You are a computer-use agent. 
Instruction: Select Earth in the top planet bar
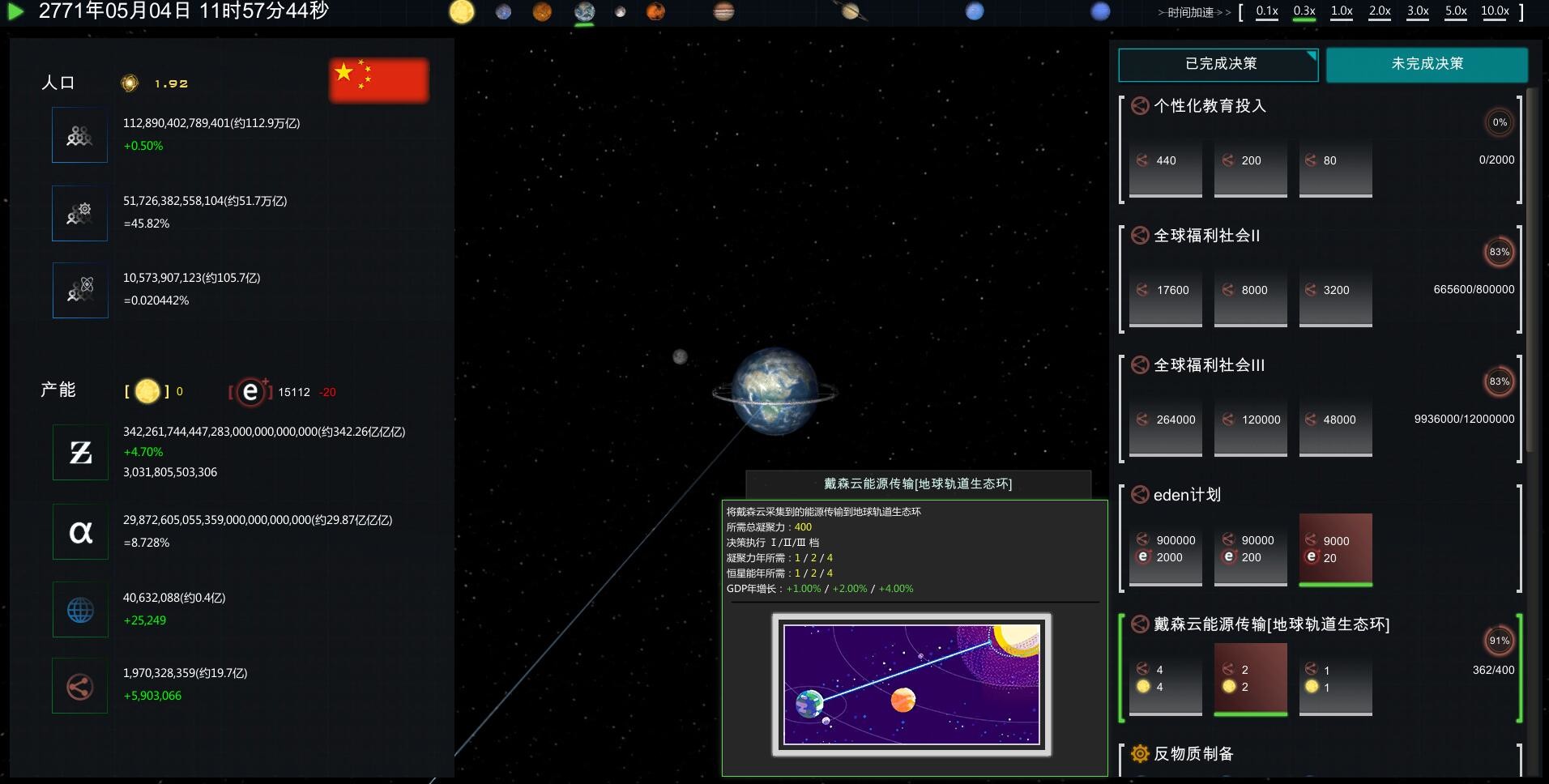tap(585, 12)
